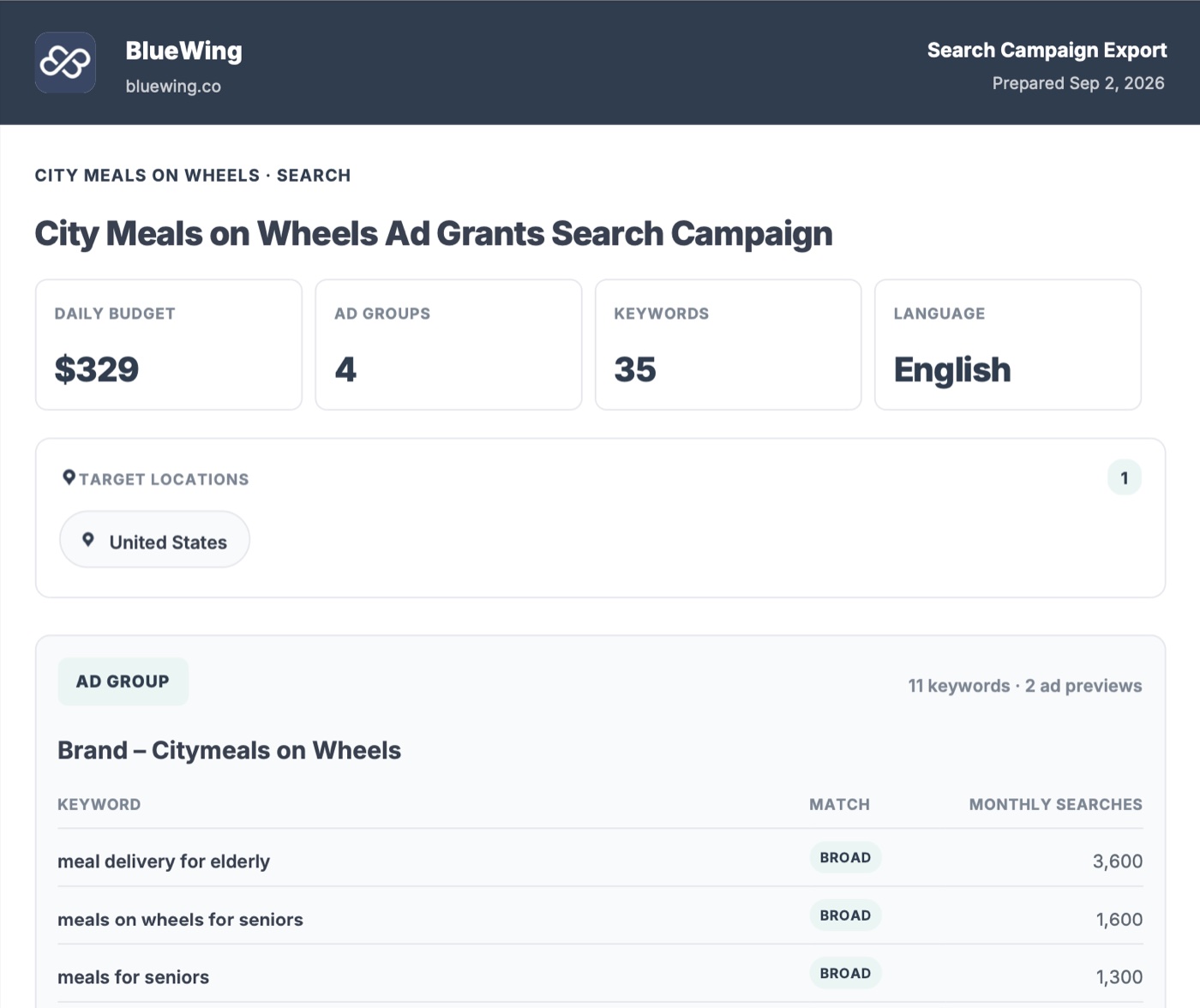Click the target locations count badge
The height and width of the screenshot is (1008, 1200).
coord(1124,477)
